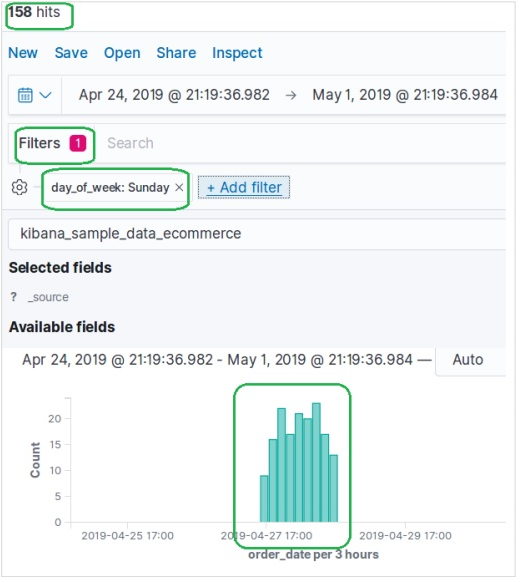This screenshot has height=583, width=520.
Task: Select the _source selected field
Action: click(48, 298)
